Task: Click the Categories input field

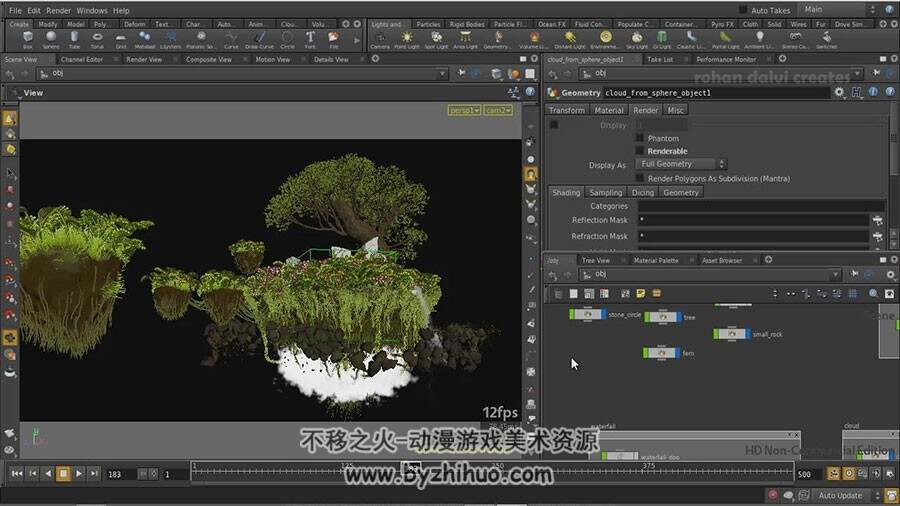Action: 761,206
